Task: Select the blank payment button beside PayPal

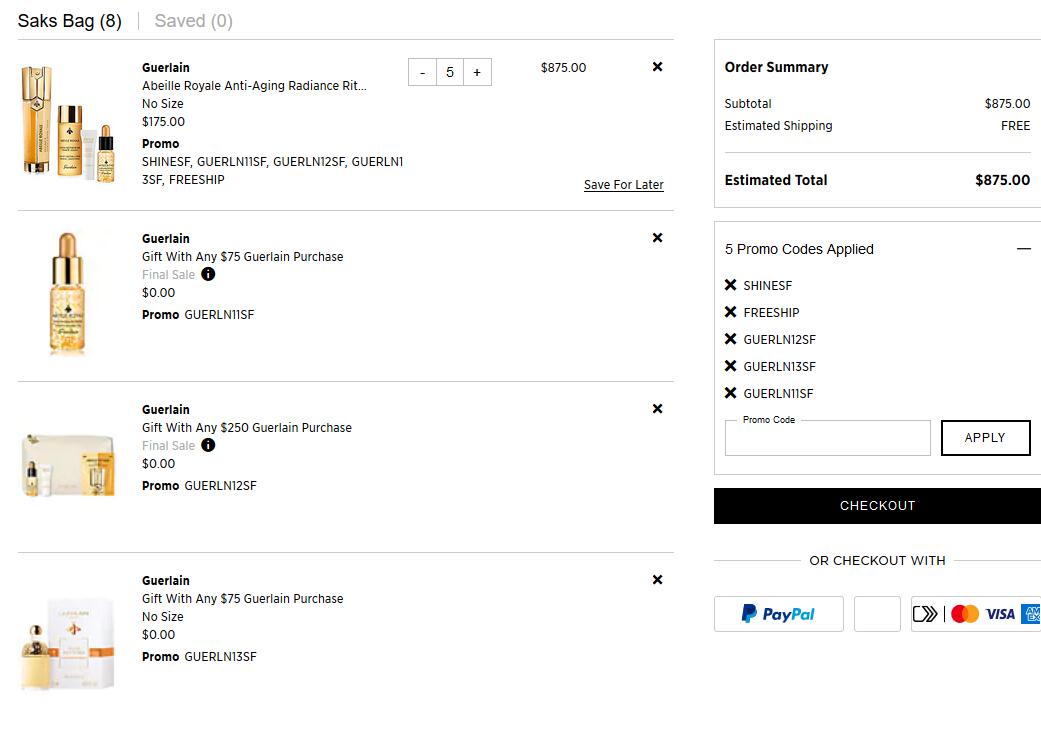Action: click(x=877, y=614)
